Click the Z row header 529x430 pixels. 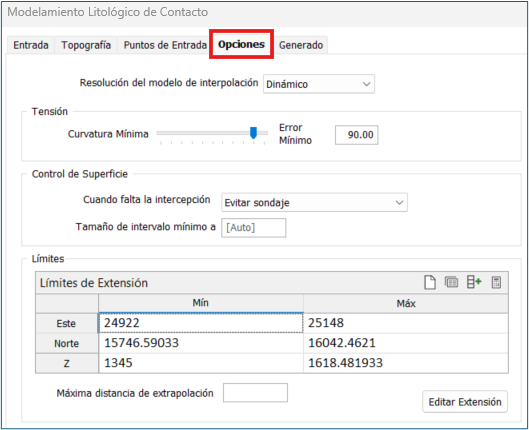coord(67,363)
